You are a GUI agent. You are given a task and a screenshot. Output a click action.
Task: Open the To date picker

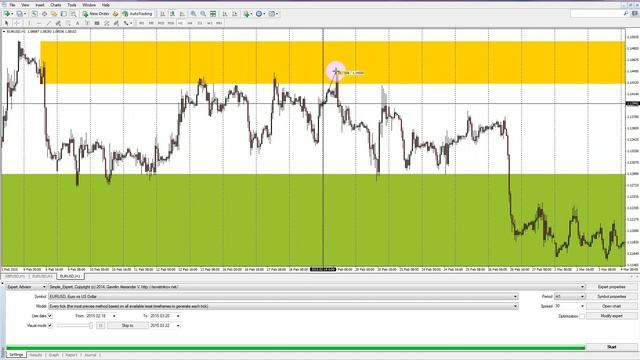178,316
